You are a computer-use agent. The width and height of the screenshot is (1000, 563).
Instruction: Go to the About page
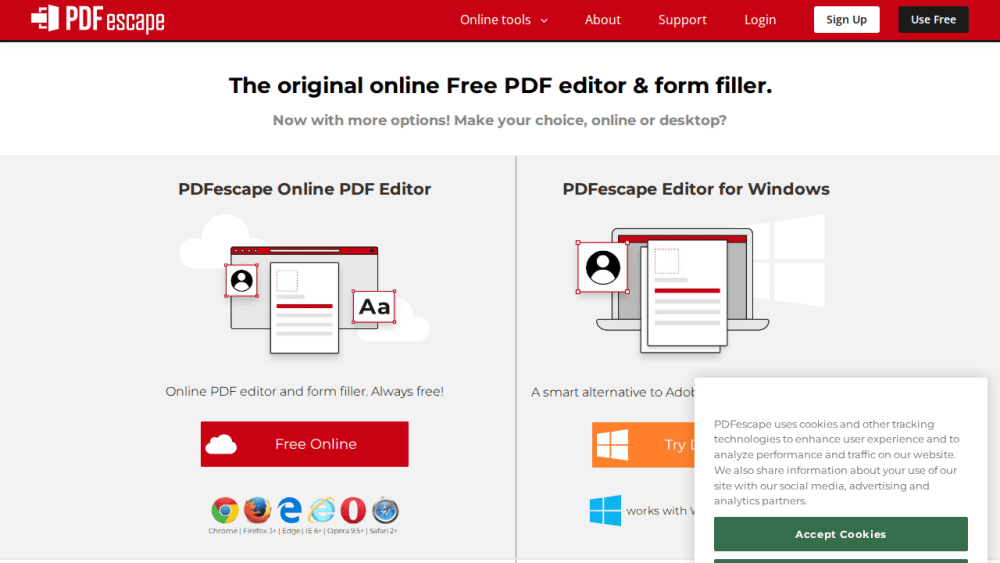[x=603, y=20]
